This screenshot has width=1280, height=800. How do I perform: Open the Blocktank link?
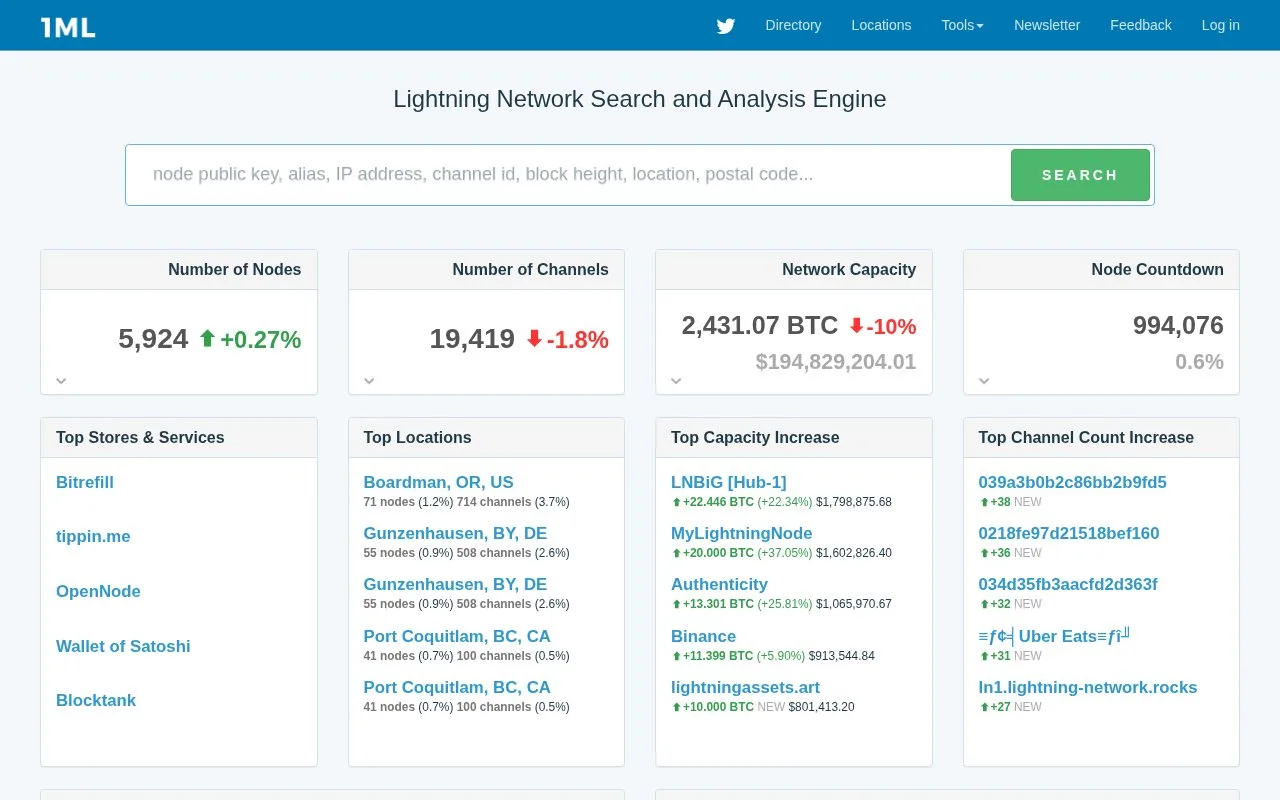(x=96, y=700)
